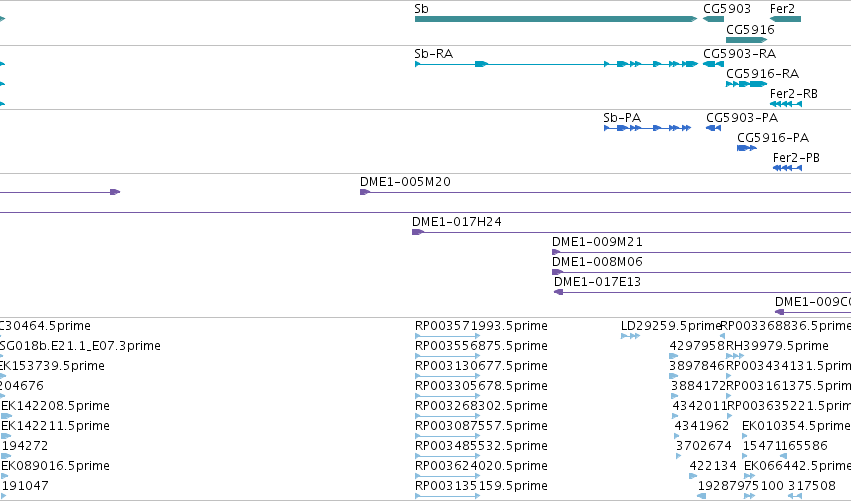851x501 pixels.
Task: Select the DME1-005M20 clone line
Action: point(605,192)
